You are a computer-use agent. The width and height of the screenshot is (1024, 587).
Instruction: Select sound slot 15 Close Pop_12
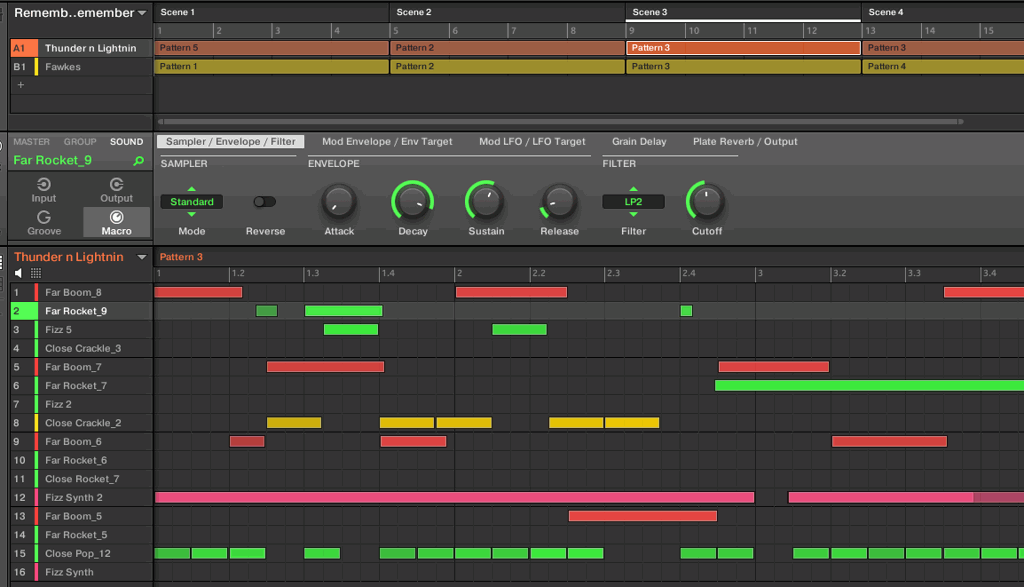pyautogui.click(x=82, y=553)
